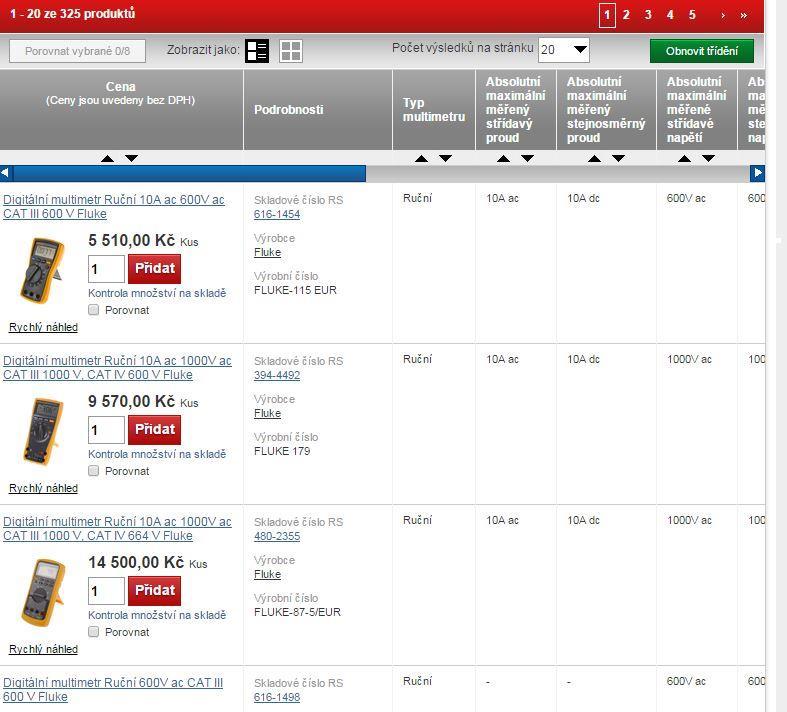Sort Typ multimetru descending arrow
The image size is (787, 712).
point(446,159)
